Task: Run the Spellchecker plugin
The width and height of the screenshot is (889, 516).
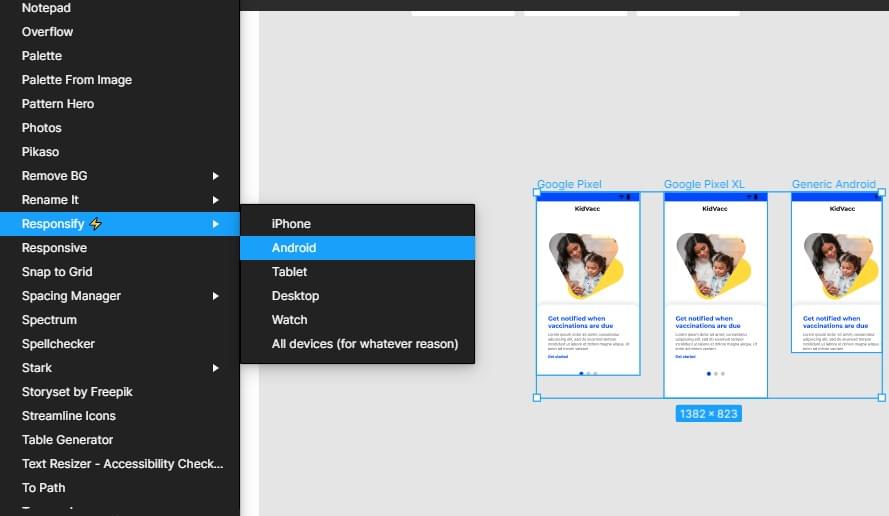Action: coord(58,344)
